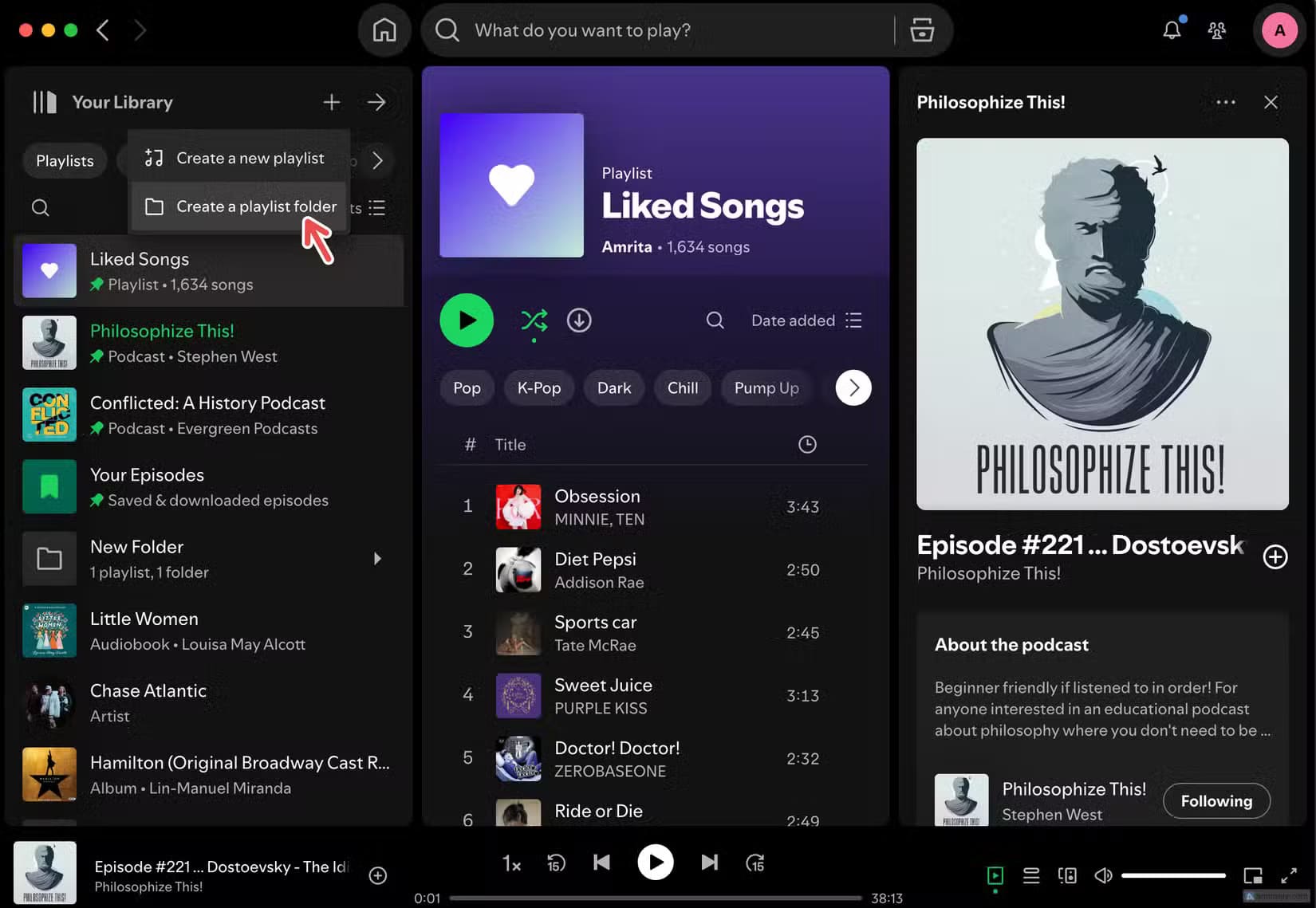Open Amrita profile link

627,247
